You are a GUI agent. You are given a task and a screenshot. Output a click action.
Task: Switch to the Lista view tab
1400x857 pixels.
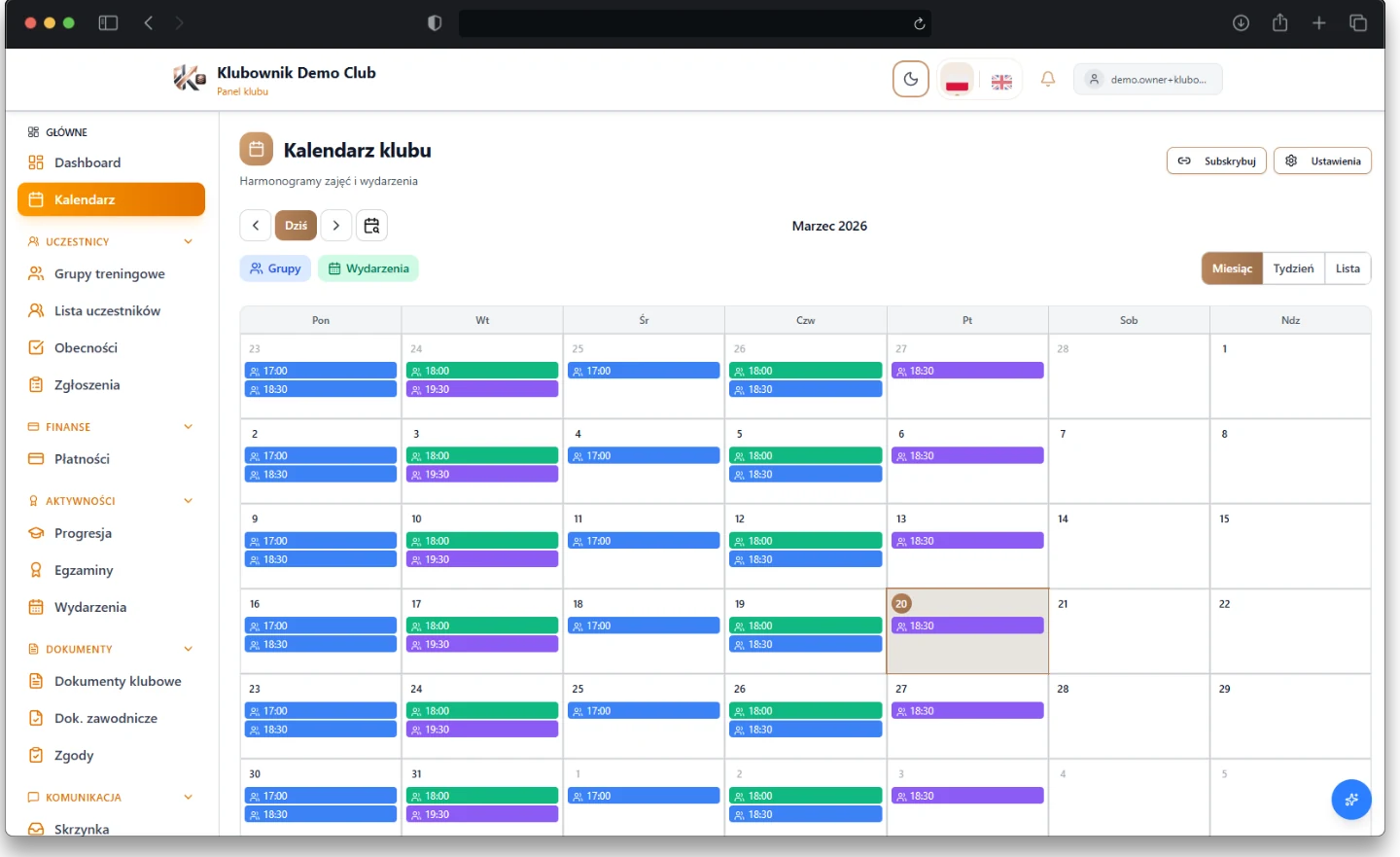coord(1347,268)
